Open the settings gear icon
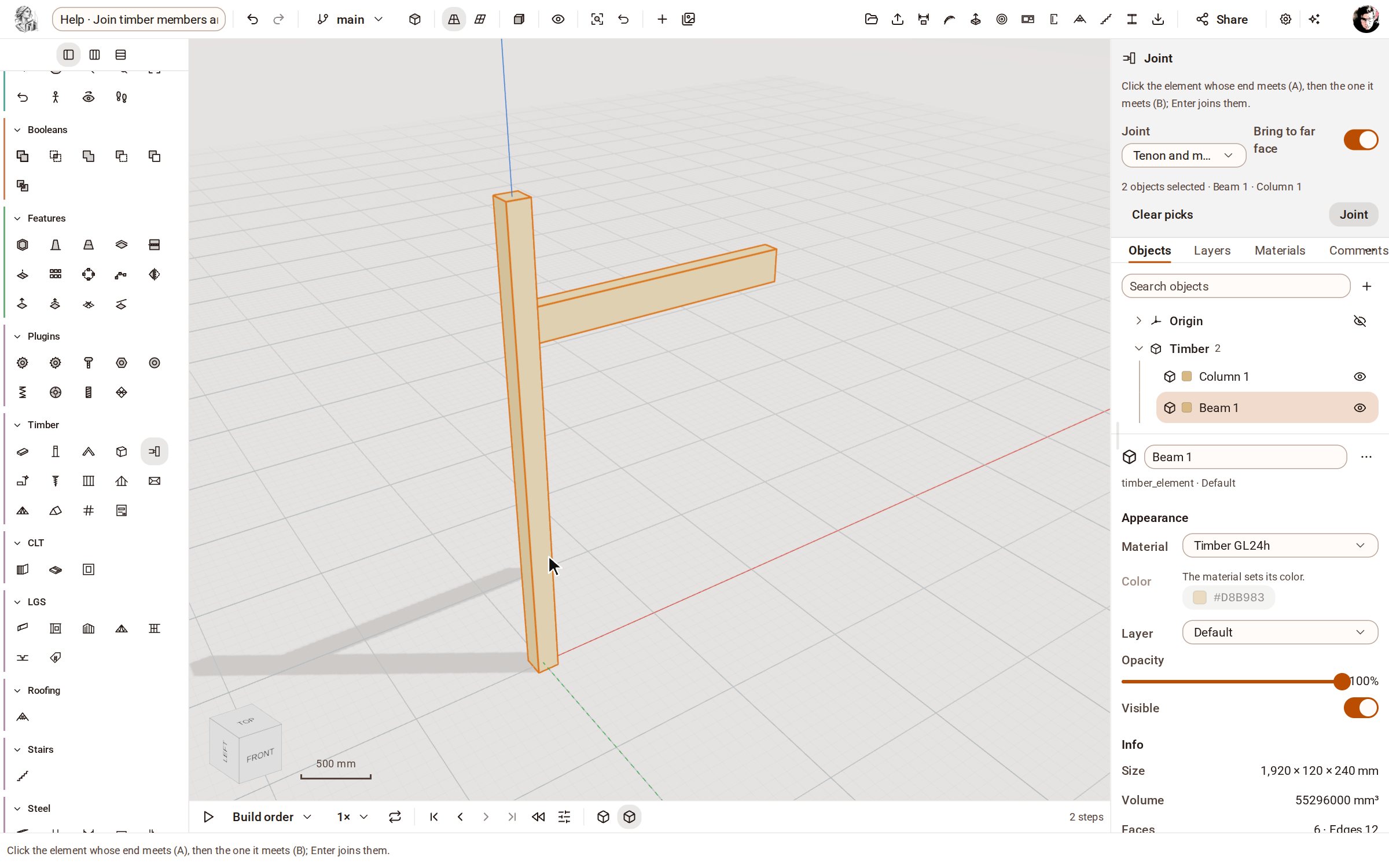Image resolution: width=1389 pixels, height=868 pixels. tap(1285, 19)
